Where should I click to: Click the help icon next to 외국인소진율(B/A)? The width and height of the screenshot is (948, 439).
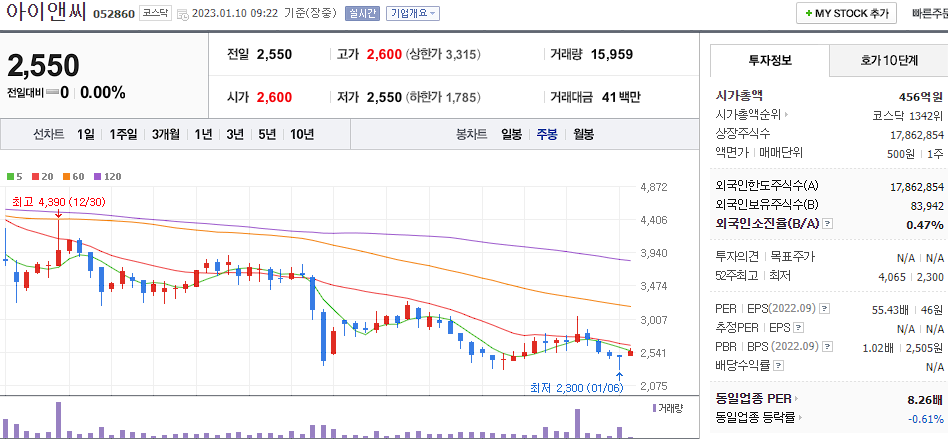tap(828, 224)
